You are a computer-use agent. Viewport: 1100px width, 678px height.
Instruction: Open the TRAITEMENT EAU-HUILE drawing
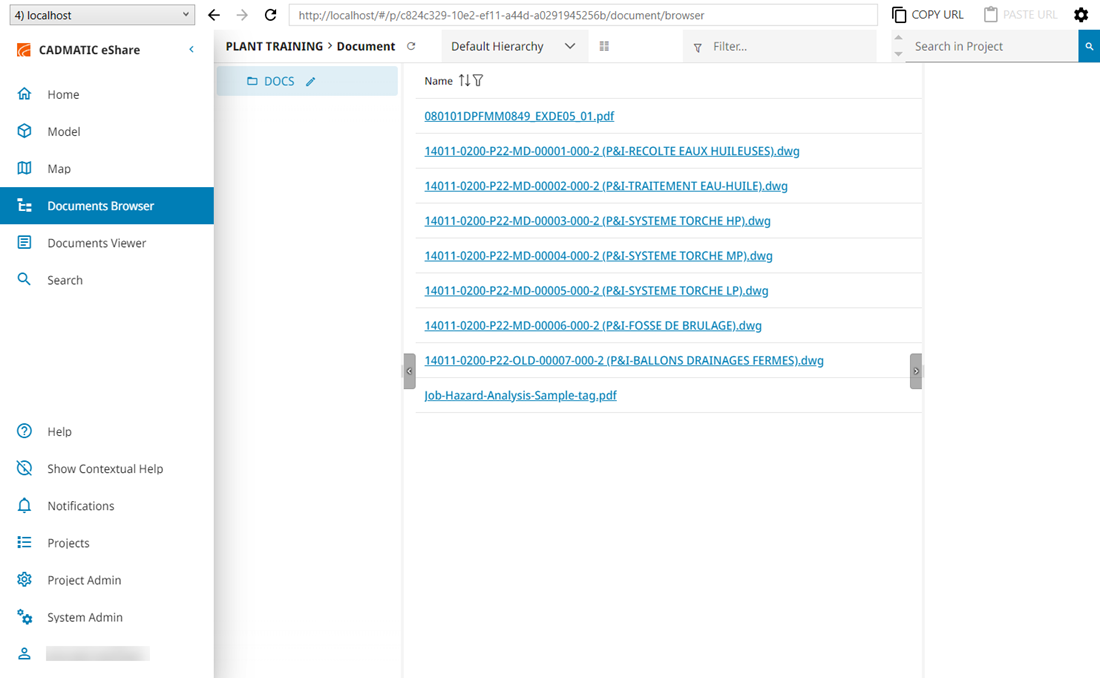tap(606, 186)
